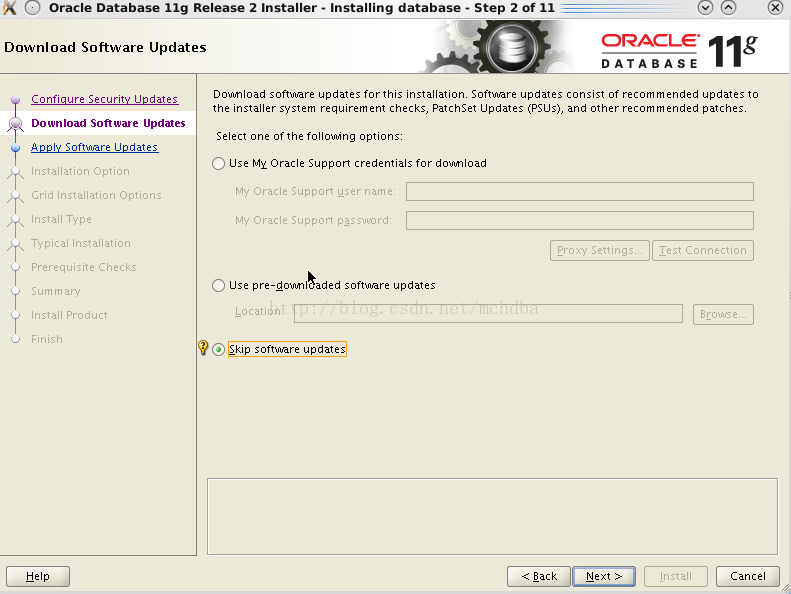Screen dimensions: 791x594
Task: Focus My Oracle Support user name field
Action: [x=580, y=191]
